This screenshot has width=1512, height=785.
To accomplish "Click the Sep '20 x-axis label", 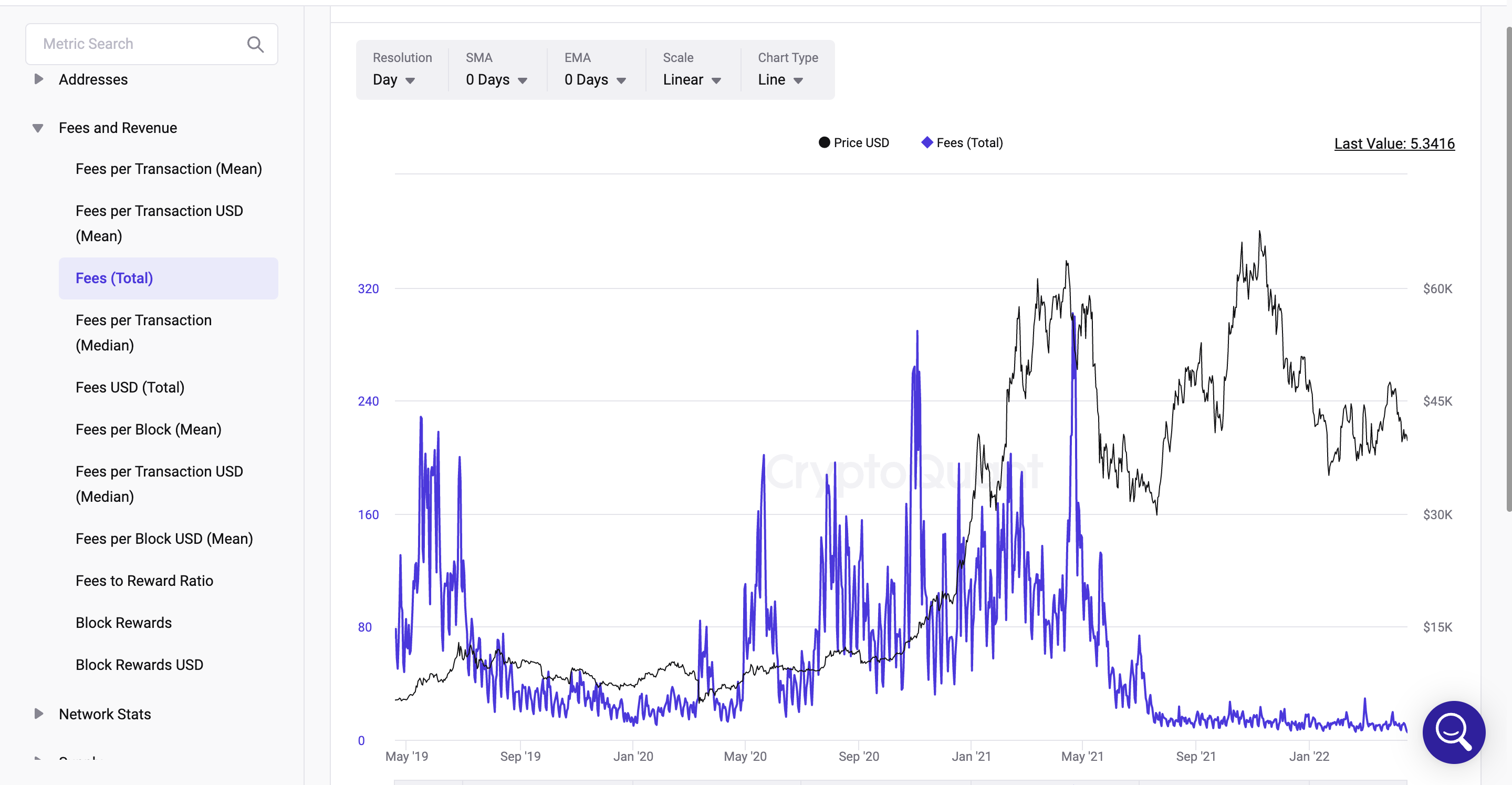I will (858, 756).
